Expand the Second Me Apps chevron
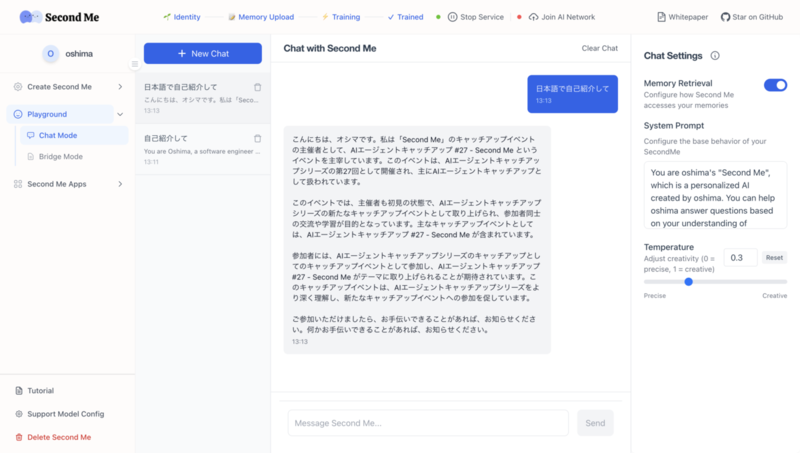Screen dimensions: 800x453 [120, 184]
